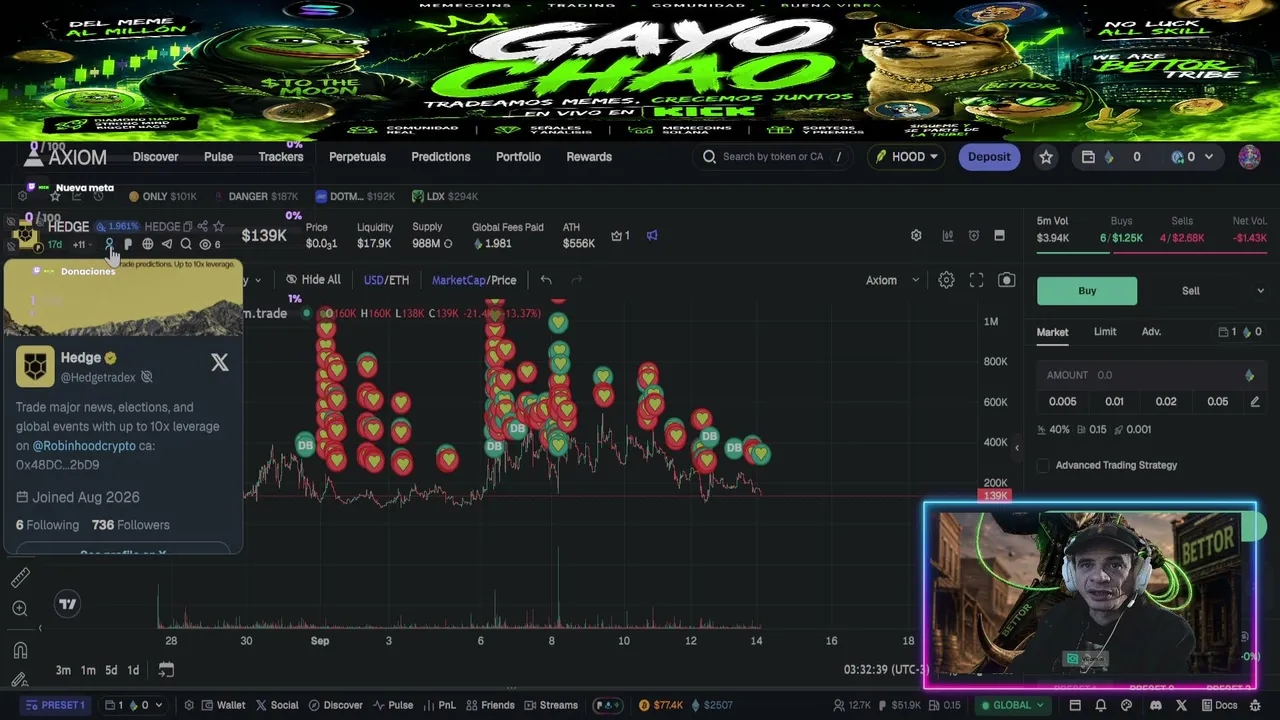The height and width of the screenshot is (720, 1280).
Task: Edit the preset amounts with pencil
Action: (1255, 402)
